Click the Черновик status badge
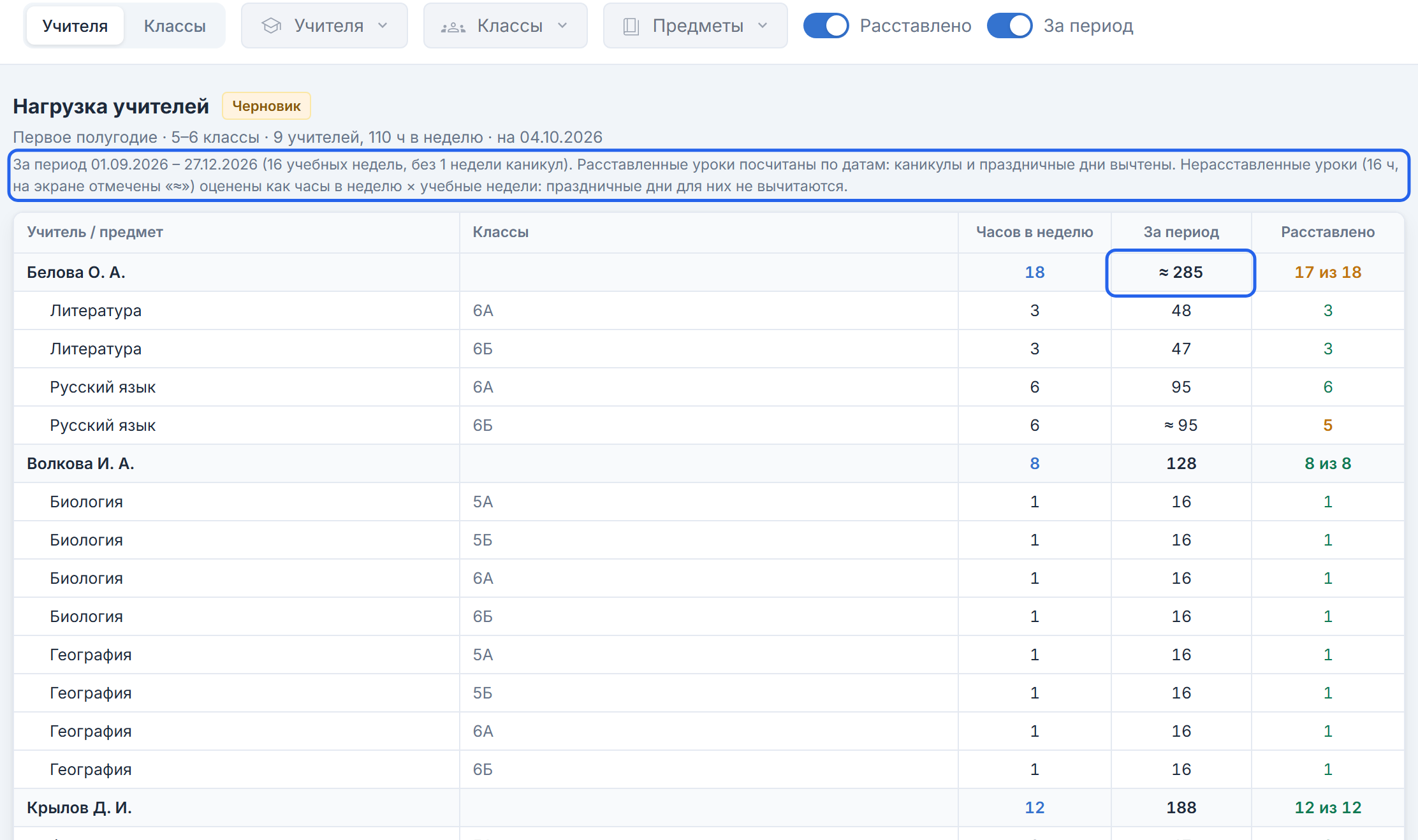The image size is (1418, 840). pos(267,106)
